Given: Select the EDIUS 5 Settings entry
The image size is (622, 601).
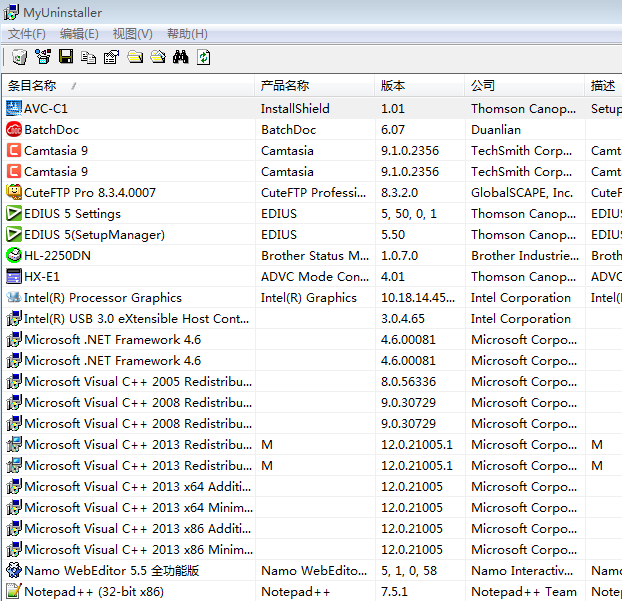Looking at the screenshot, I should pos(72,214).
